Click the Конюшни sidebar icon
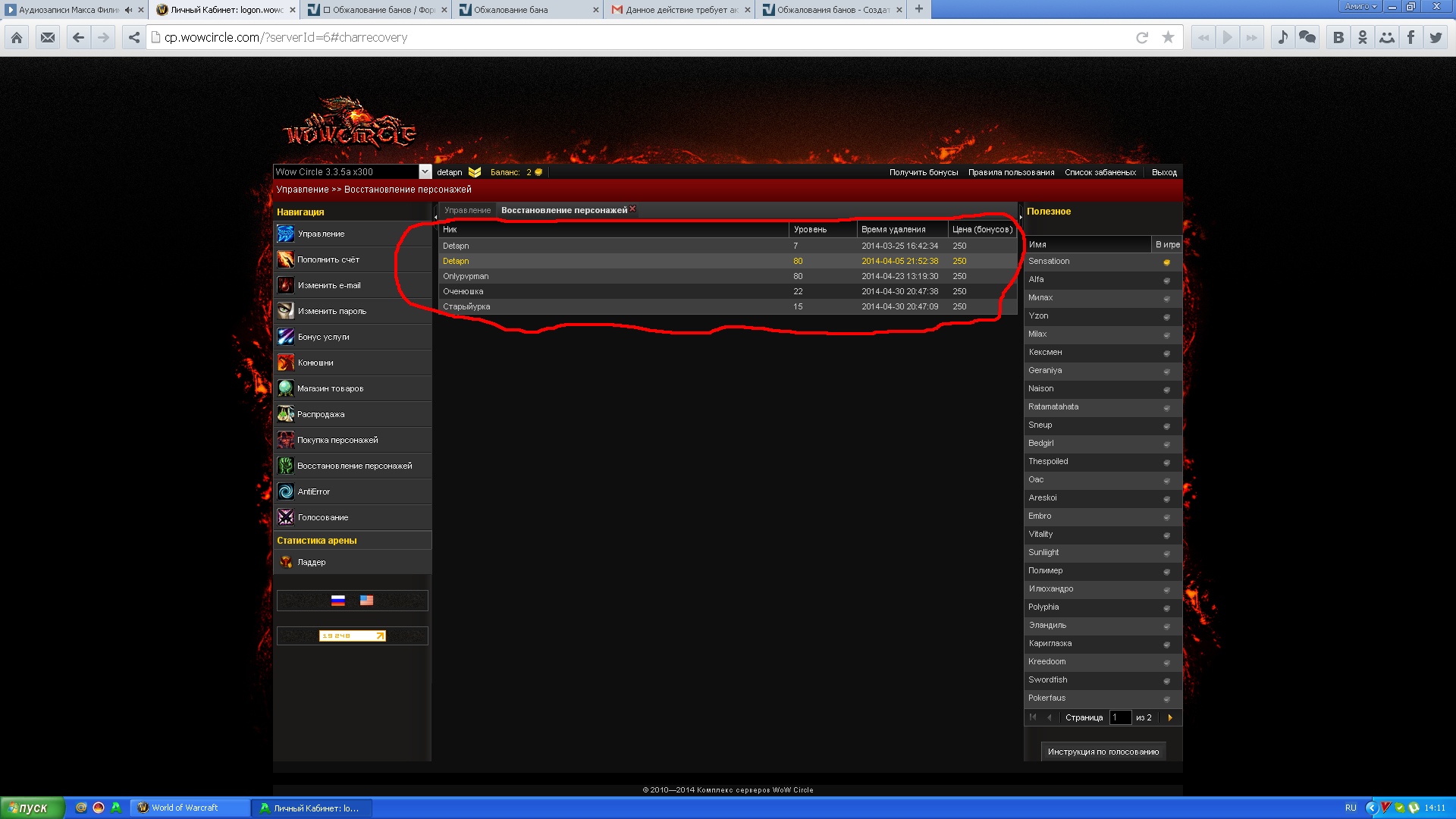 pos(285,362)
